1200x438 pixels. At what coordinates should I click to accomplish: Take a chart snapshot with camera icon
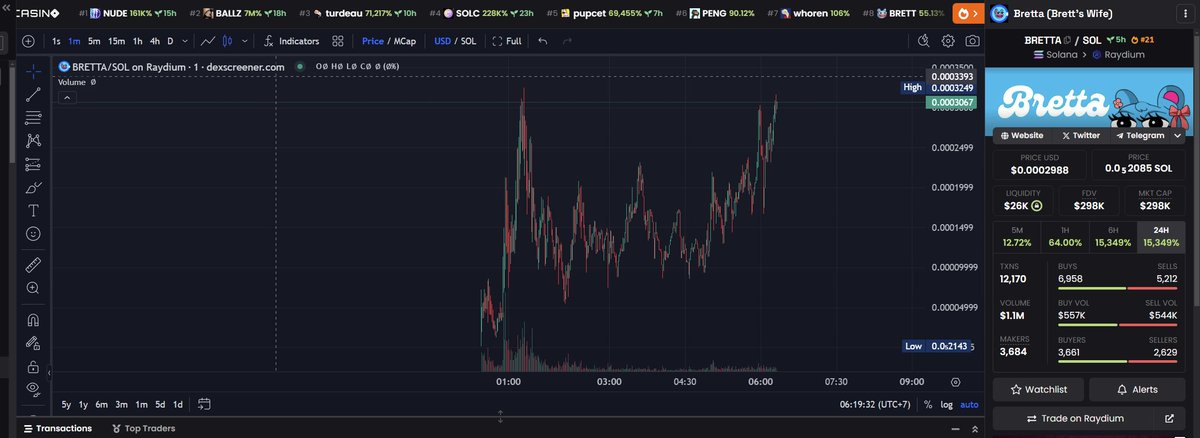(x=972, y=41)
